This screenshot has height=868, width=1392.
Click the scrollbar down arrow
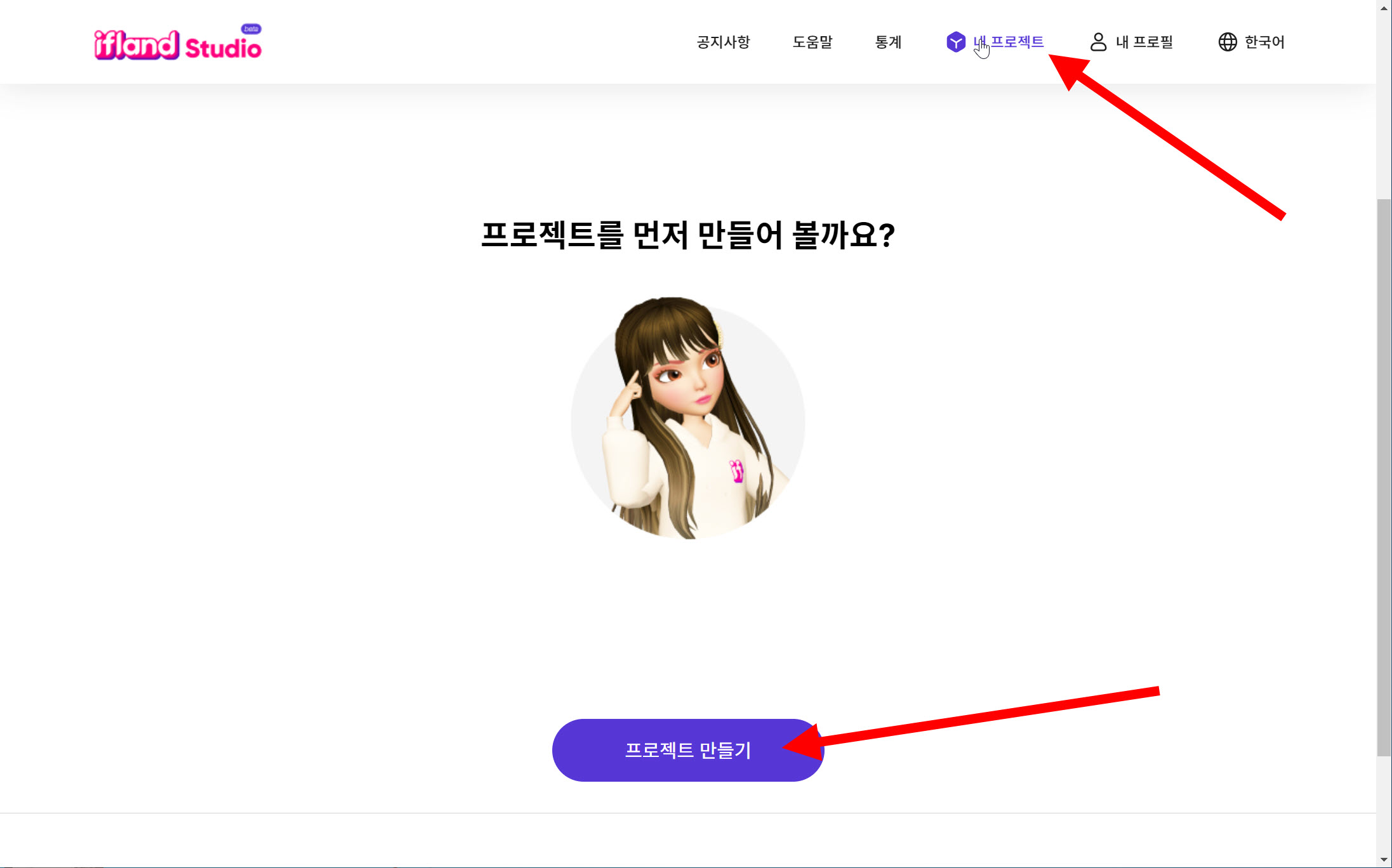coord(1384,860)
